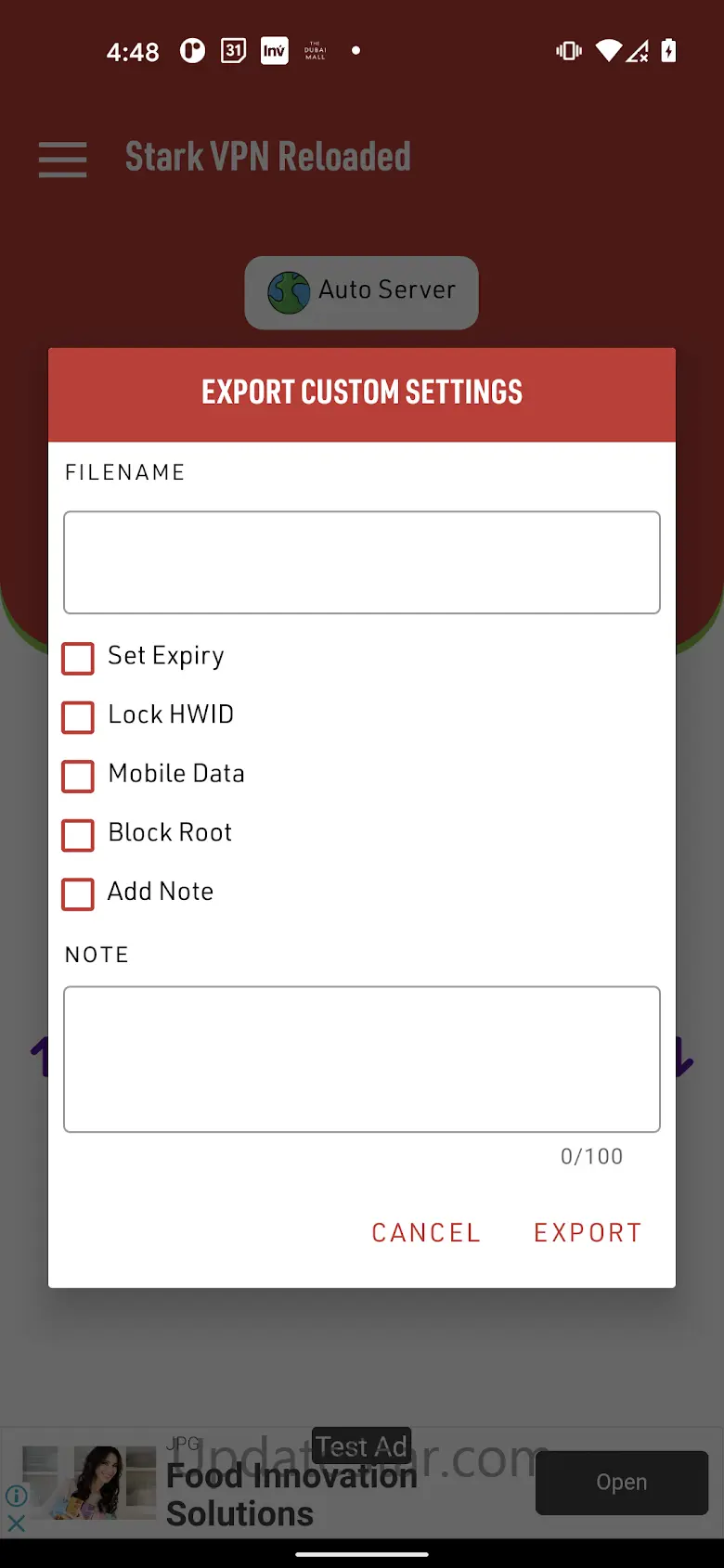This screenshot has width=724, height=1568.
Task: Tap the globe icon on Auto Server
Action: click(289, 292)
